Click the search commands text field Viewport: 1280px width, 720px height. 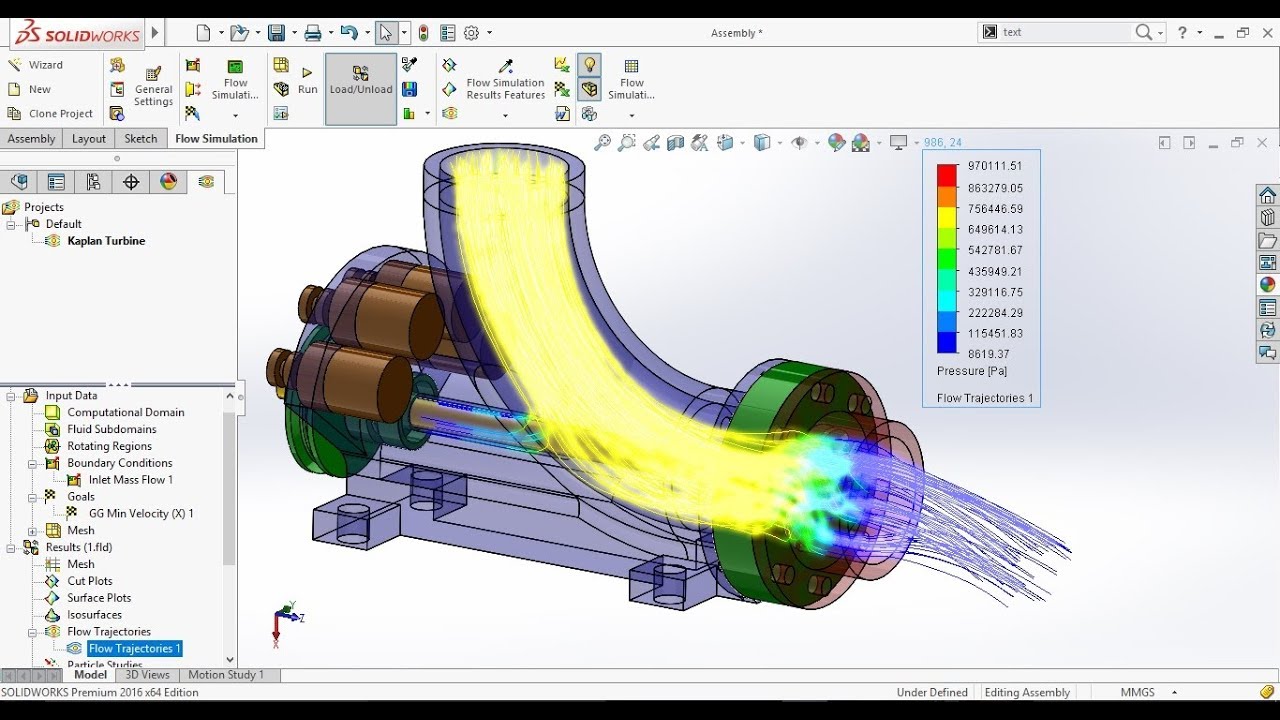(x=1065, y=32)
